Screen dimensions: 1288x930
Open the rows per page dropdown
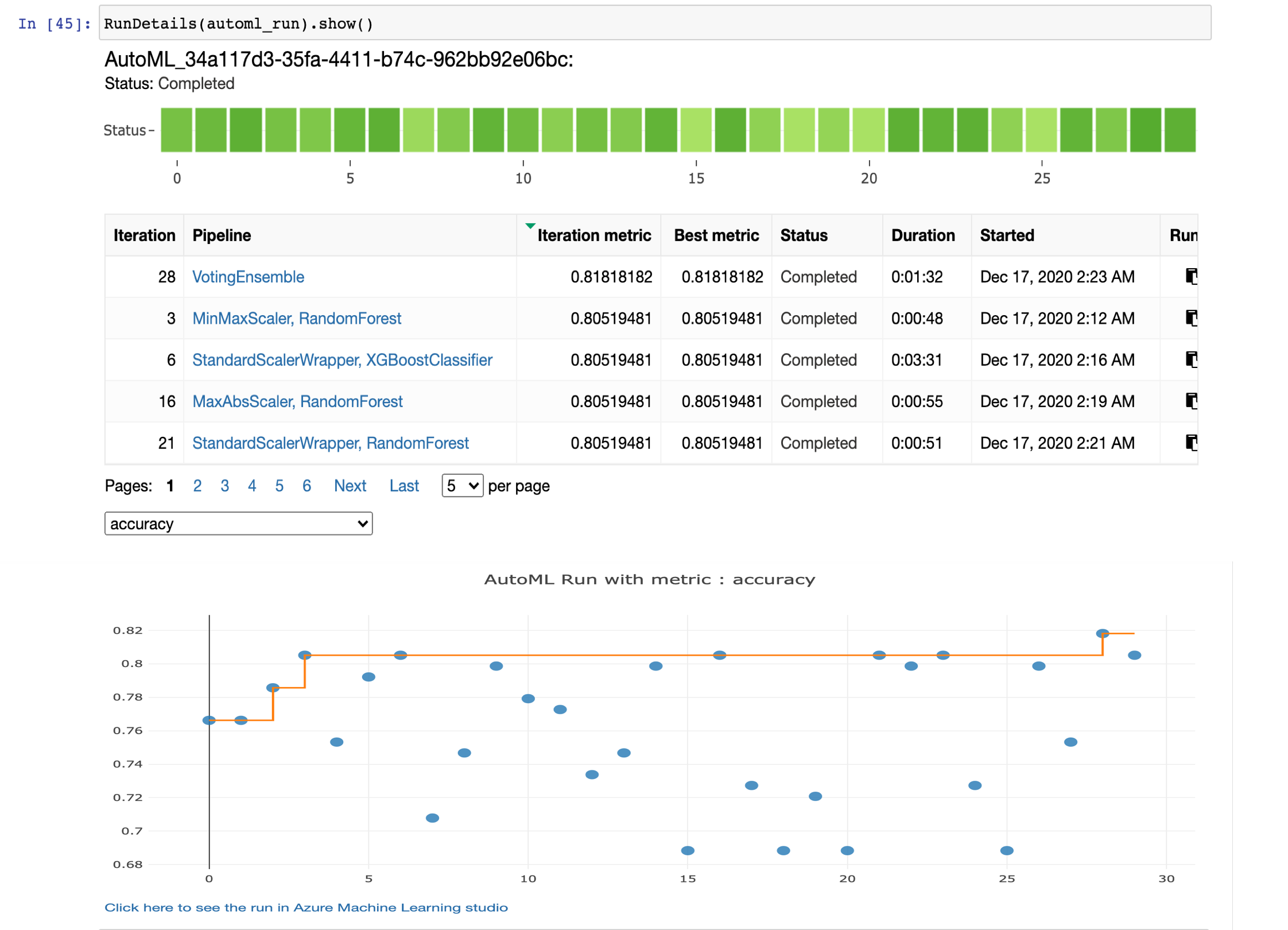point(462,486)
